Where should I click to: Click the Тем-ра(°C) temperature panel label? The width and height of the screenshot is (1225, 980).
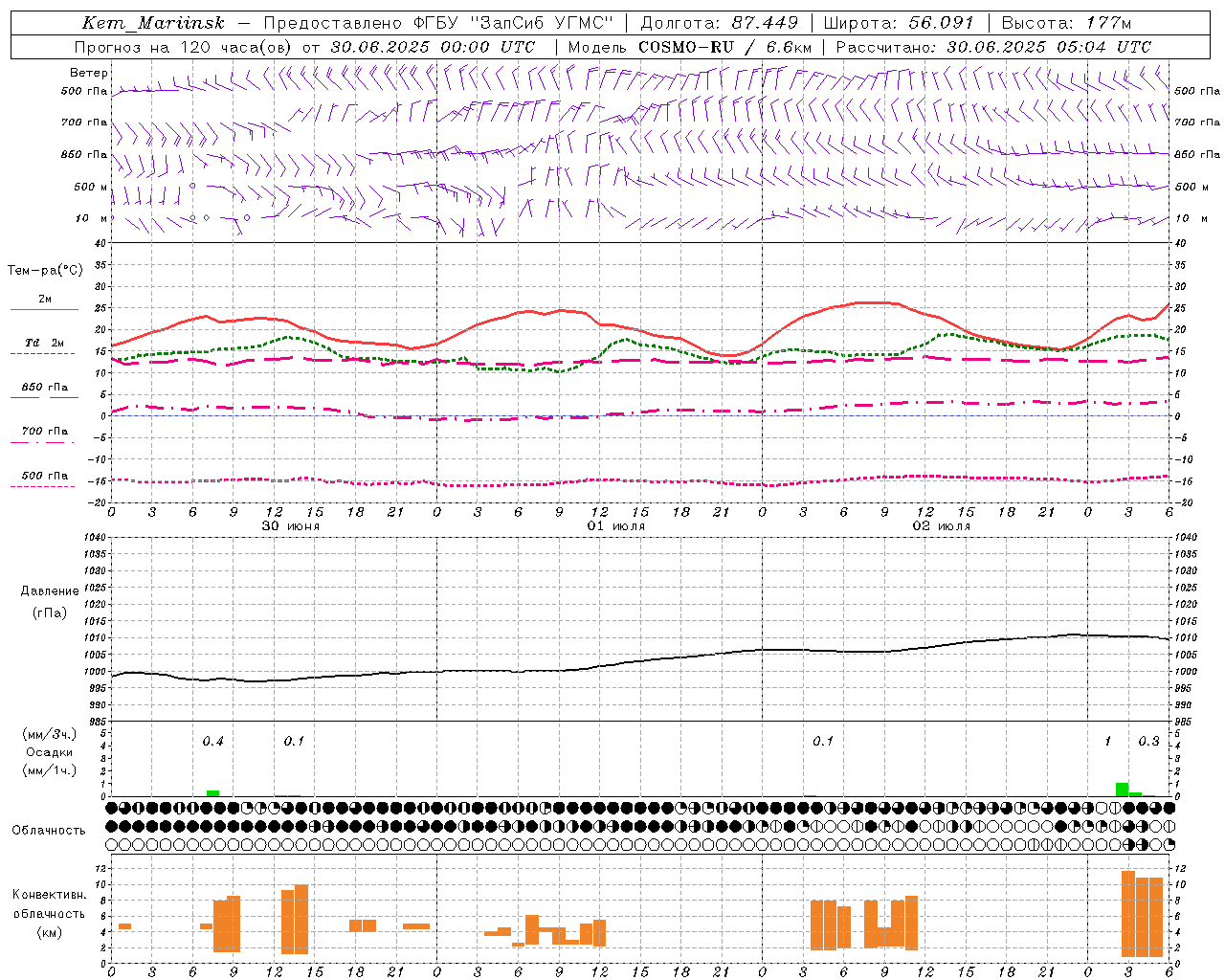[x=45, y=271]
